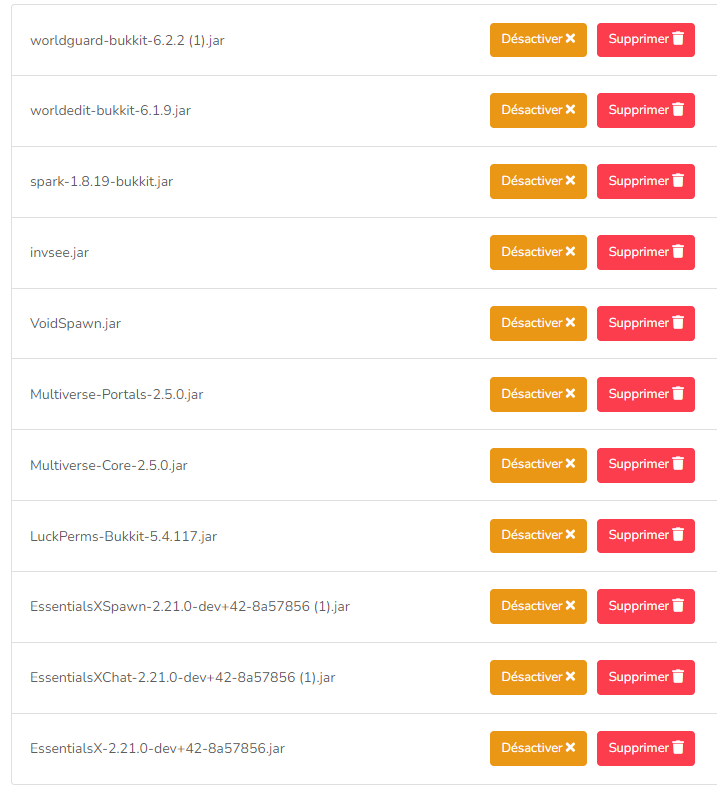Delete the worldedit-bukkit-6.1.9.jar plugin
The height and width of the screenshot is (797, 717).
pos(645,110)
